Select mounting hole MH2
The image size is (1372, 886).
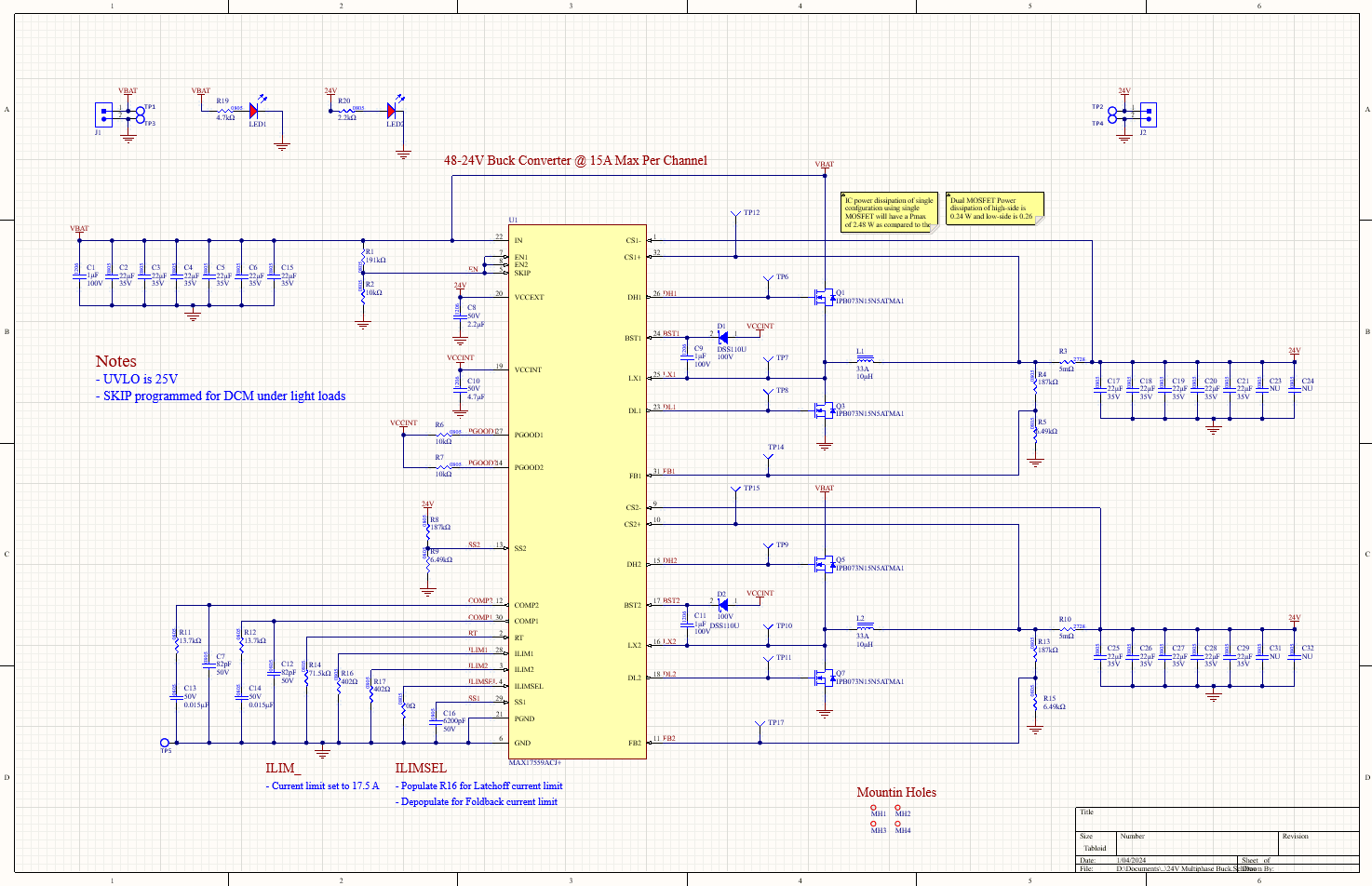tap(898, 807)
